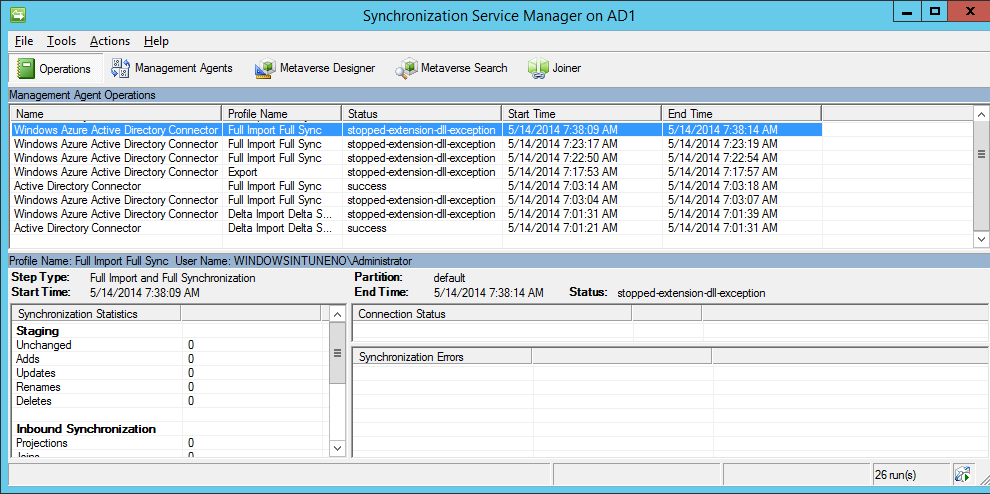The image size is (990, 494).
Task: Click success status of 7:03:14 AM run
Action: [x=366, y=186]
